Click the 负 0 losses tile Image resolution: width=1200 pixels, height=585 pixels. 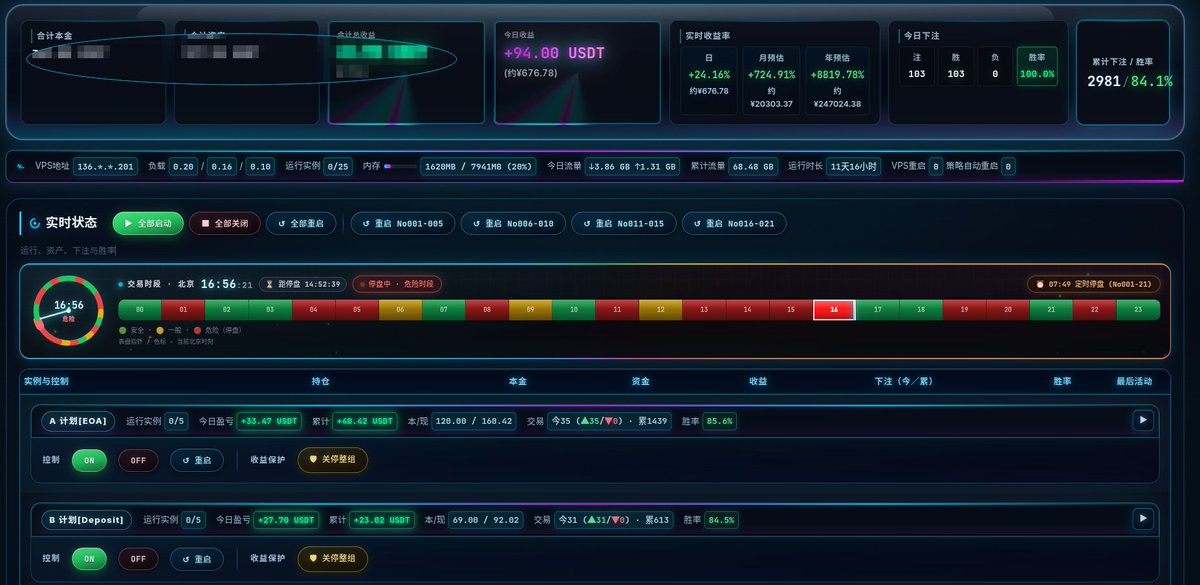tap(994, 67)
